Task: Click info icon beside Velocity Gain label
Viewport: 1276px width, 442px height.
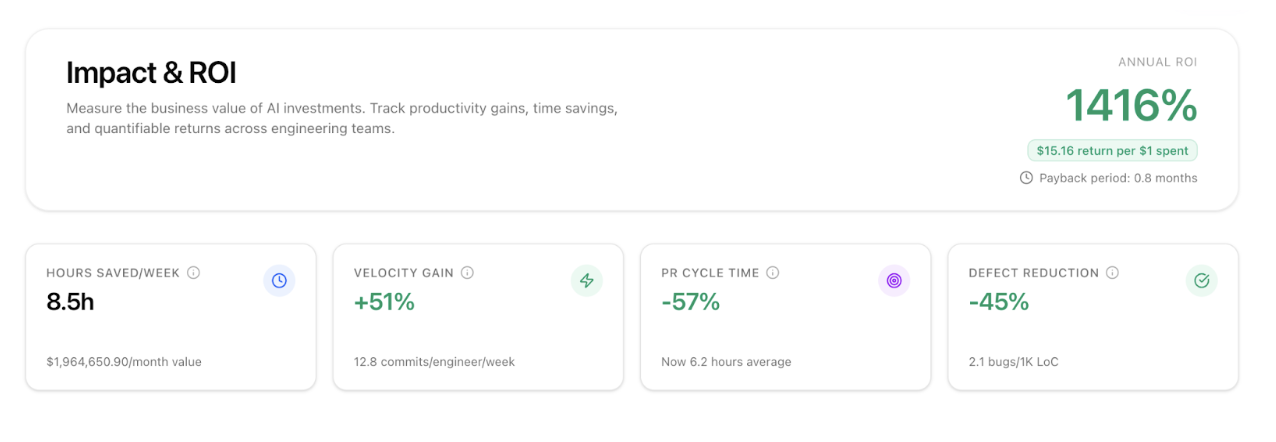Action: [467, 273]
